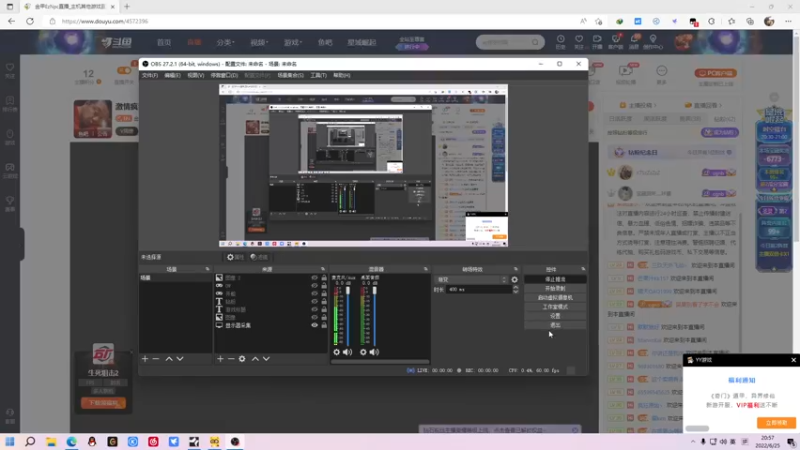Click the 退出 exit button in OBS Controls

pos(555,325)
